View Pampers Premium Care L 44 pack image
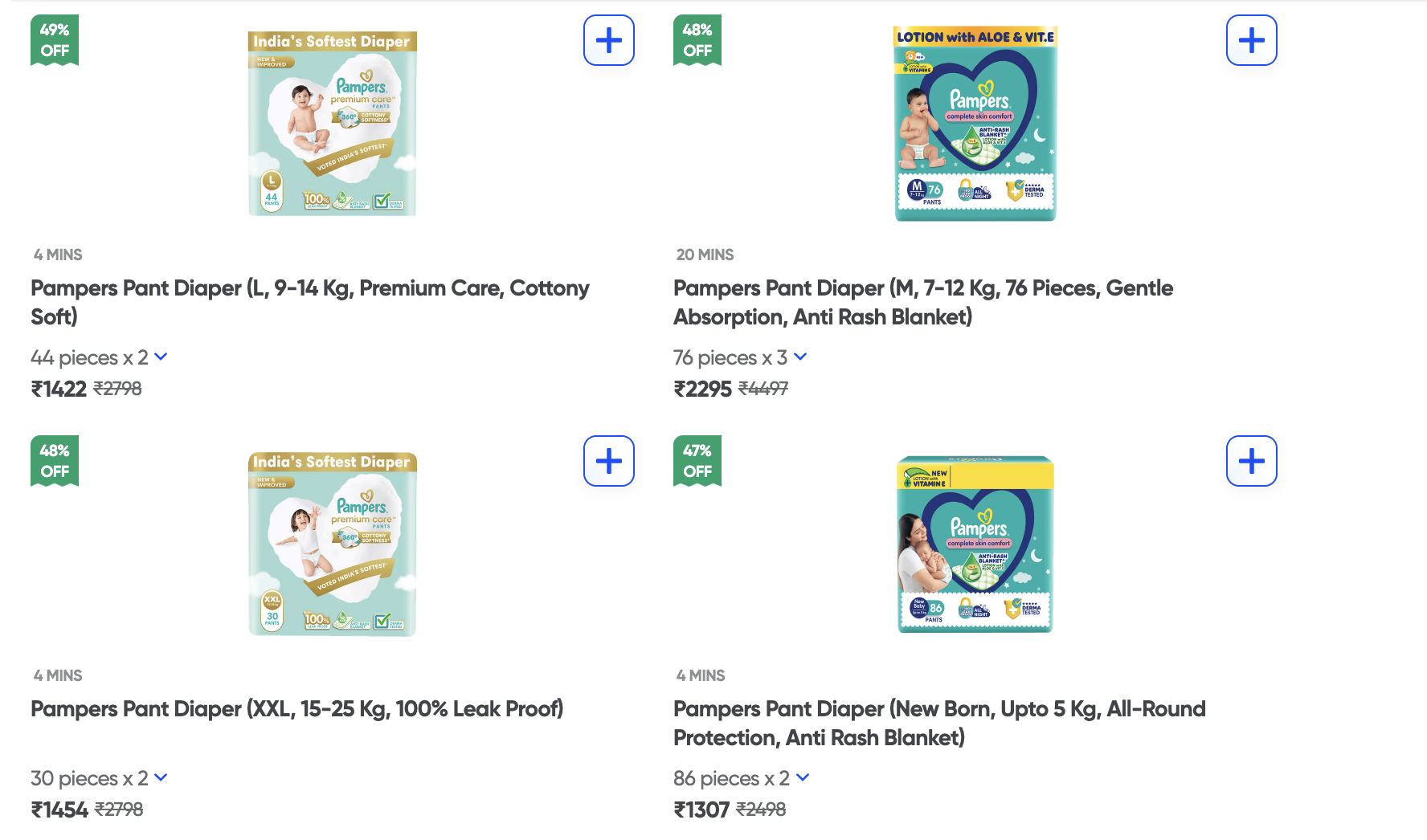 click(332, 124)
